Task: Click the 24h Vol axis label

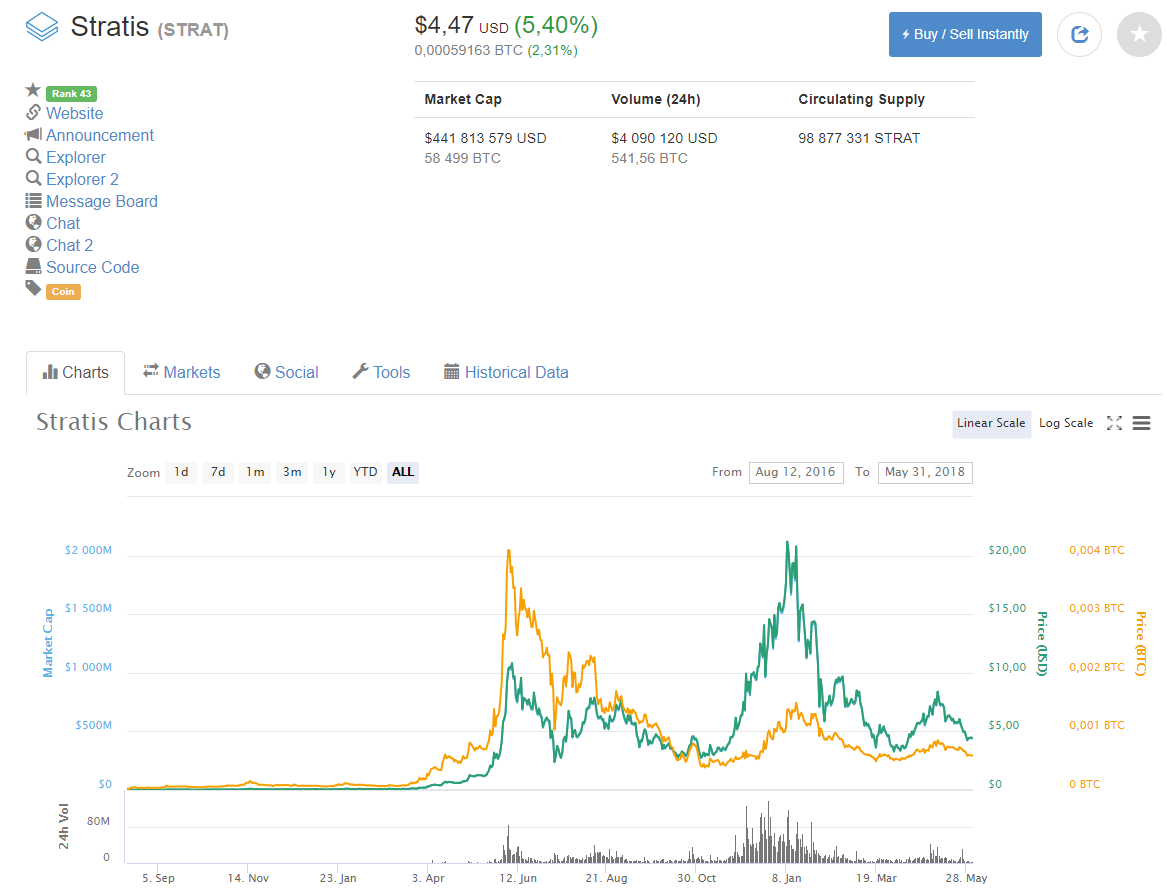Action: coord(63,826)
